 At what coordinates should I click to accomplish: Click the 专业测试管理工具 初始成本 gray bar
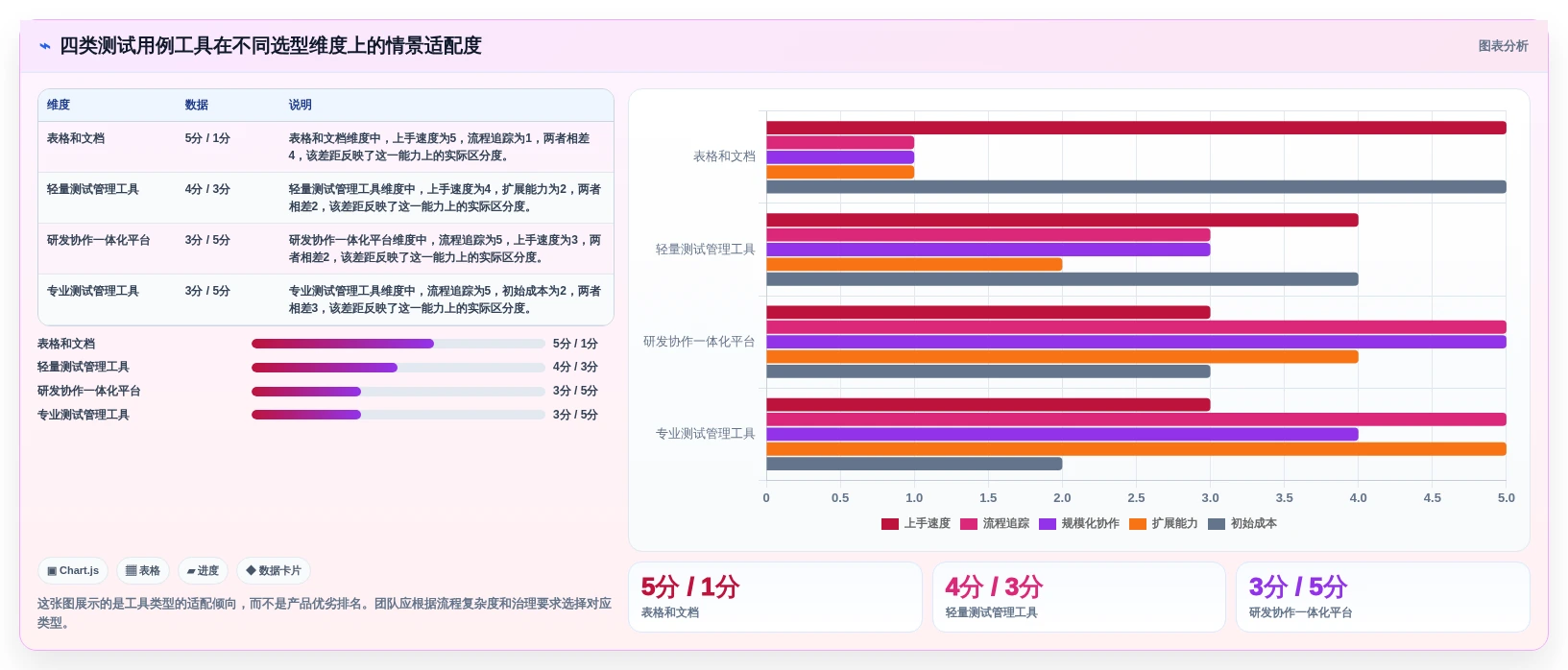tap(914, 464)
